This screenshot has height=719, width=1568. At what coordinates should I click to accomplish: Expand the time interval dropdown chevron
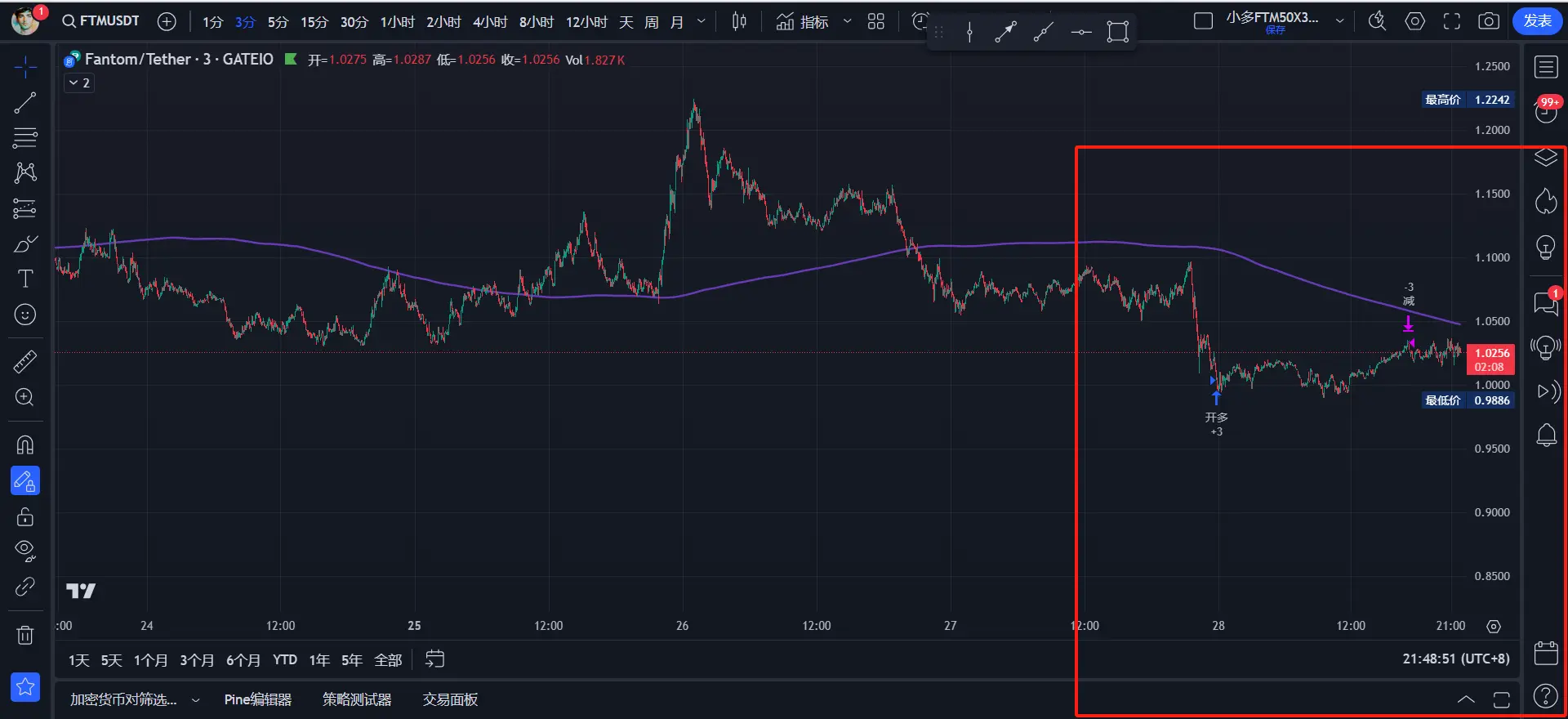(x=702, y=22)
